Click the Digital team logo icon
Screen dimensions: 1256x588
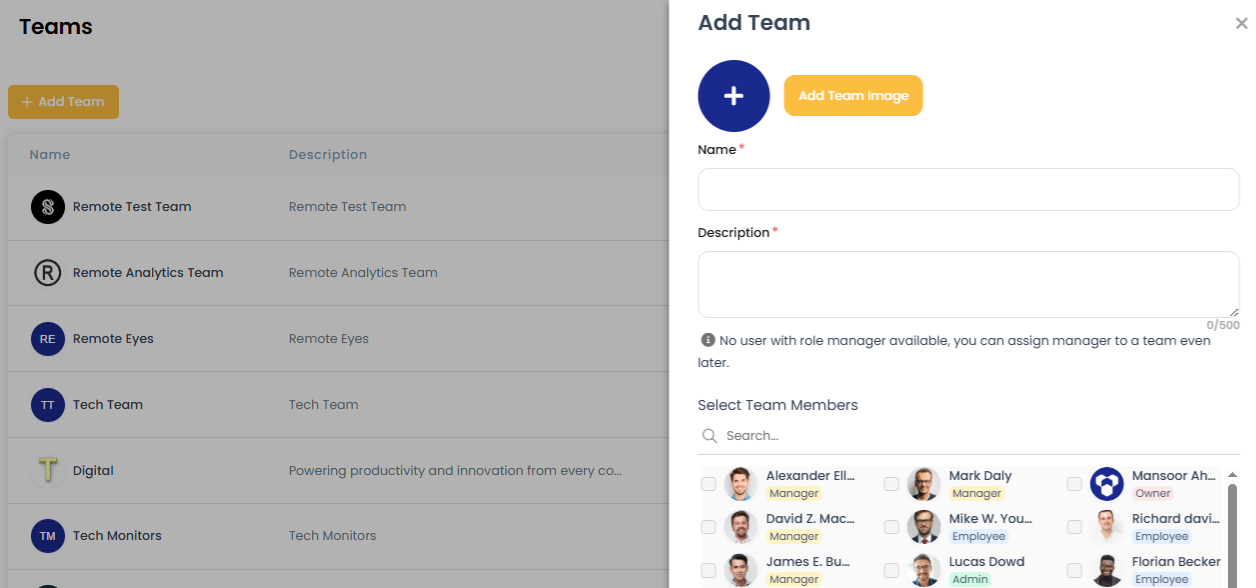pyautogui.click(x=47, y=470)
